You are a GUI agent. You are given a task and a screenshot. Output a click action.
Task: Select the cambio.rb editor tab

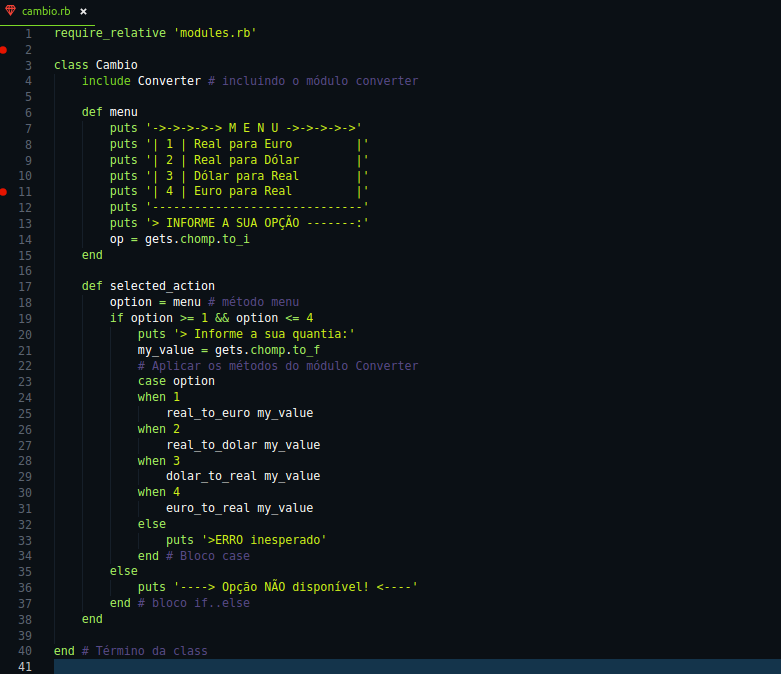46,11
